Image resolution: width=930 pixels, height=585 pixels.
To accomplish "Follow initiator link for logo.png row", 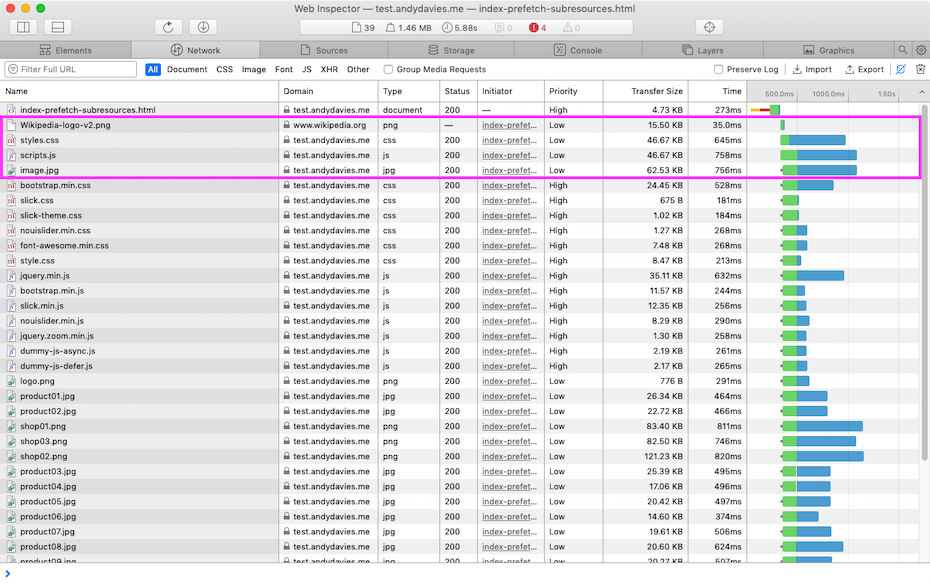I will click(509, 381).
